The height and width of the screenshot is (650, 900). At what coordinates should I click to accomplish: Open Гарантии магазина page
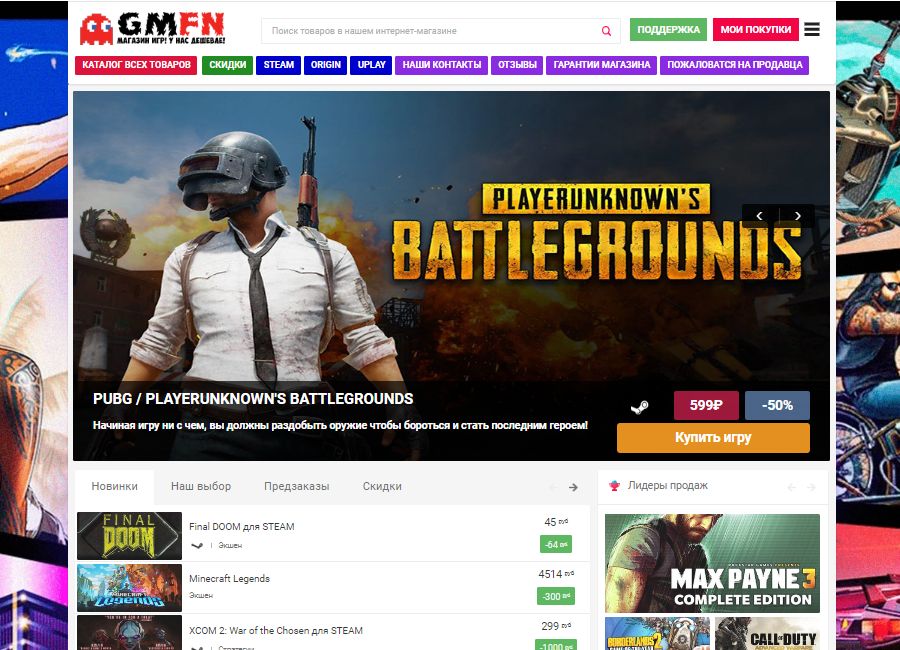tap(602, 65)
